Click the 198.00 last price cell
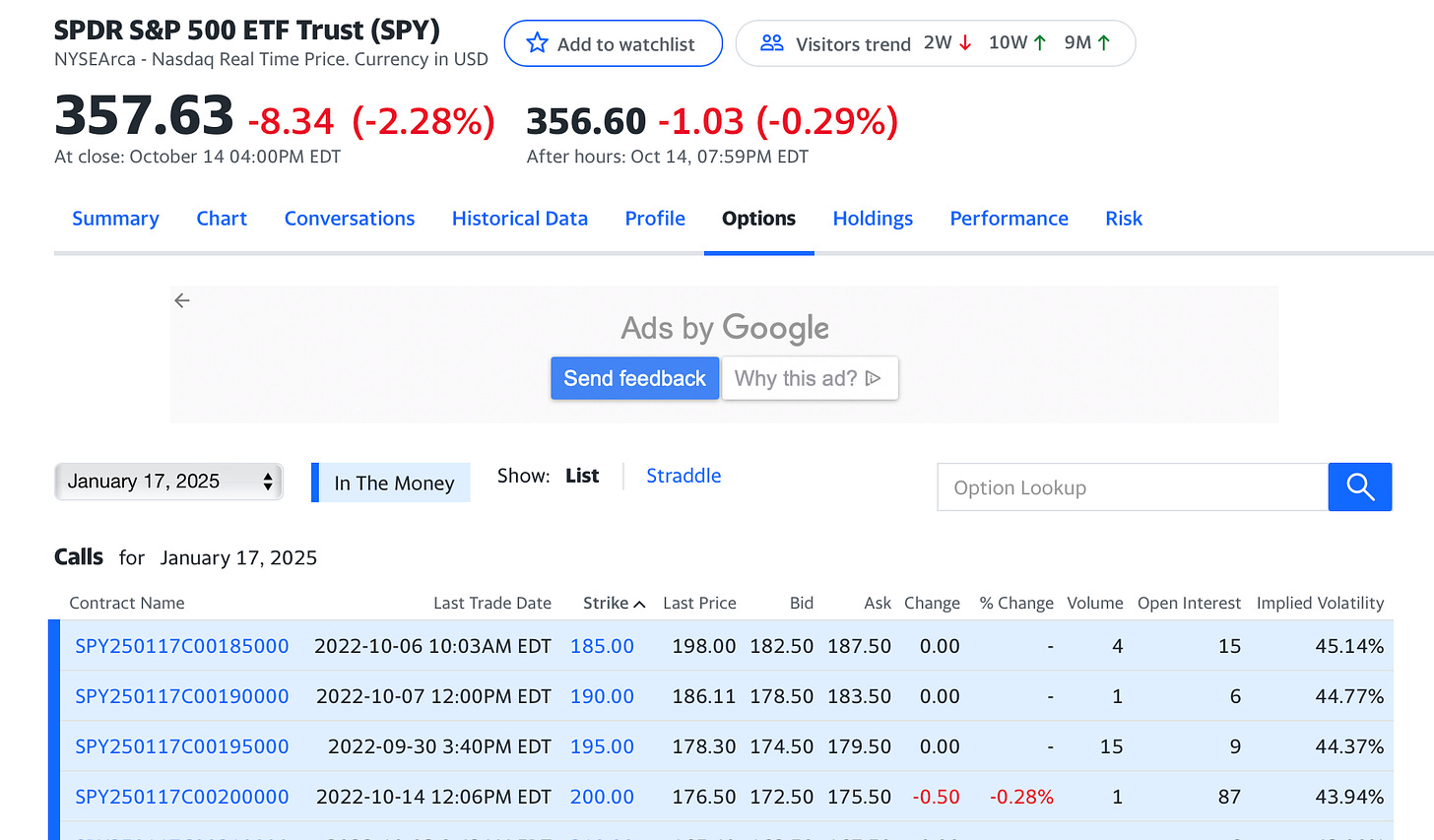Image resolution: width=1434 pixels, height=840 pixels. [704, 646]
